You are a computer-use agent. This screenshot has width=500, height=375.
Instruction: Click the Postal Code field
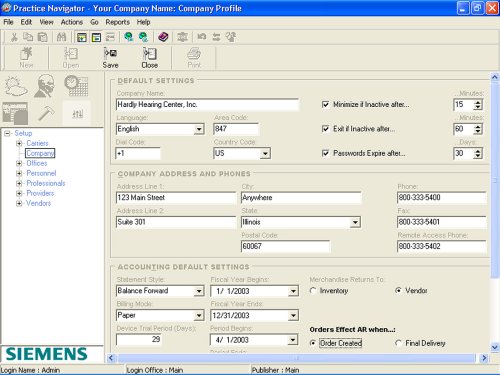(285, 247)
